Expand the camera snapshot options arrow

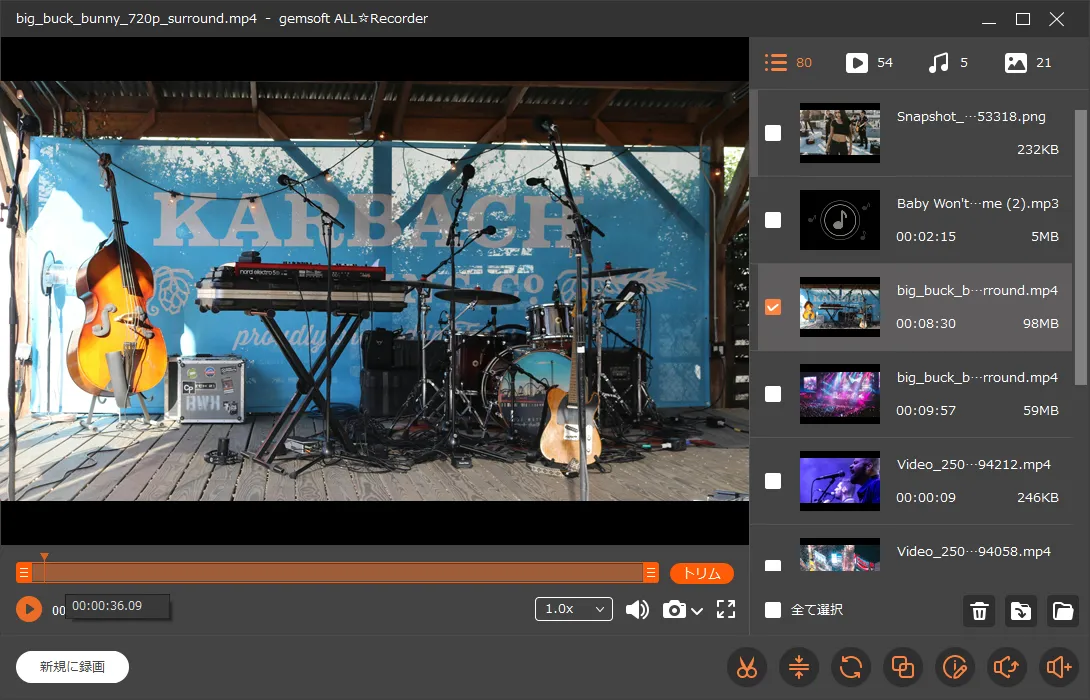697,610
